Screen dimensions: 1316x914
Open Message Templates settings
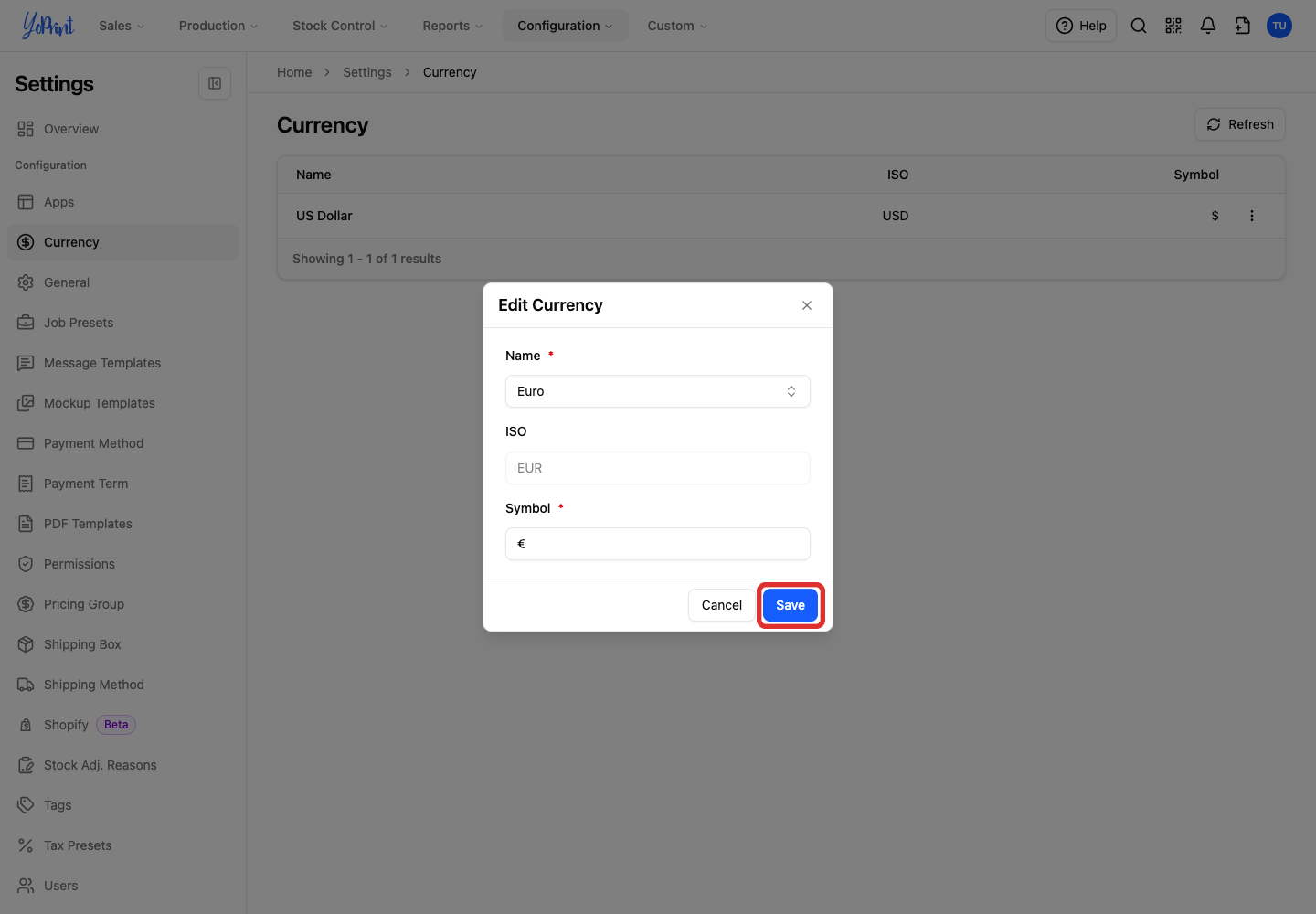[x=122, y=363]
